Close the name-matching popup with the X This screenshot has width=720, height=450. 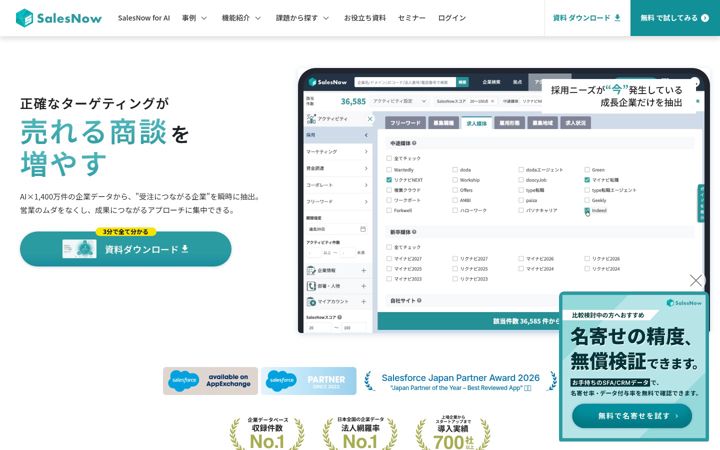[696, 281]
